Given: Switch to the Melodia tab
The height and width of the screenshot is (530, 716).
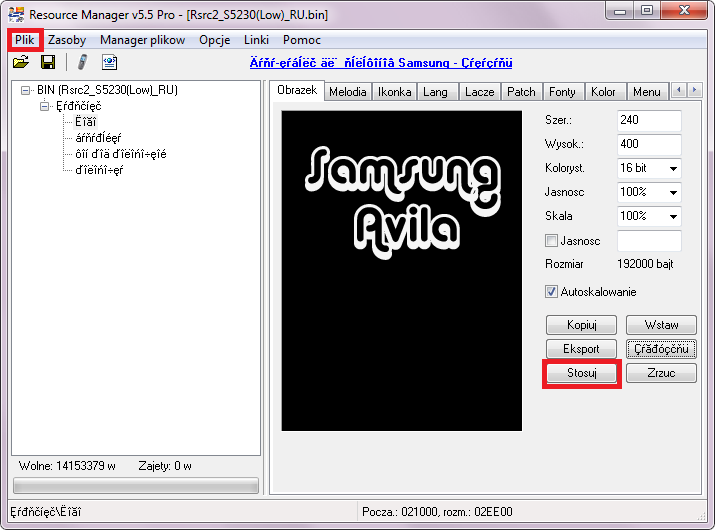Looking at the screenshot, I should tap(348, 92).
